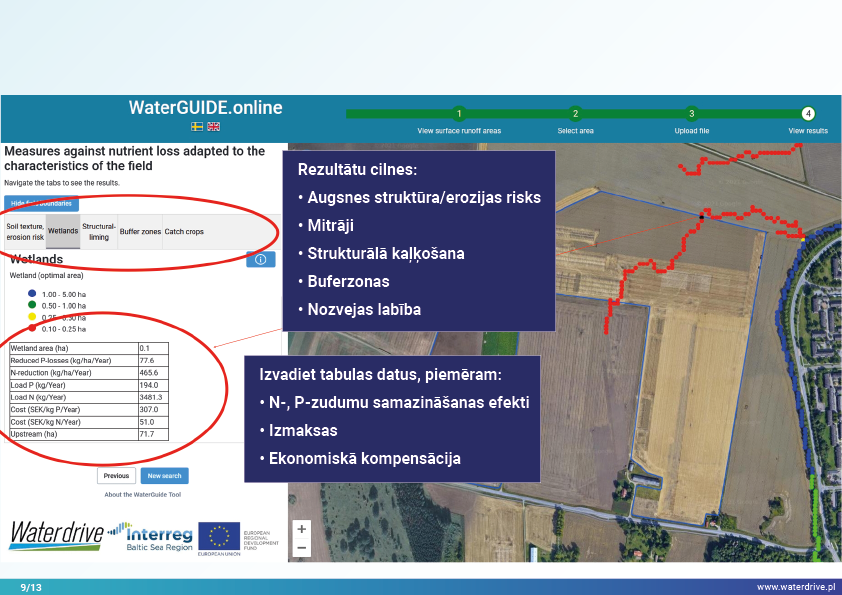Click the Waterdrive logo
This screenshot has height=595, width=842.
pos(56,535)
